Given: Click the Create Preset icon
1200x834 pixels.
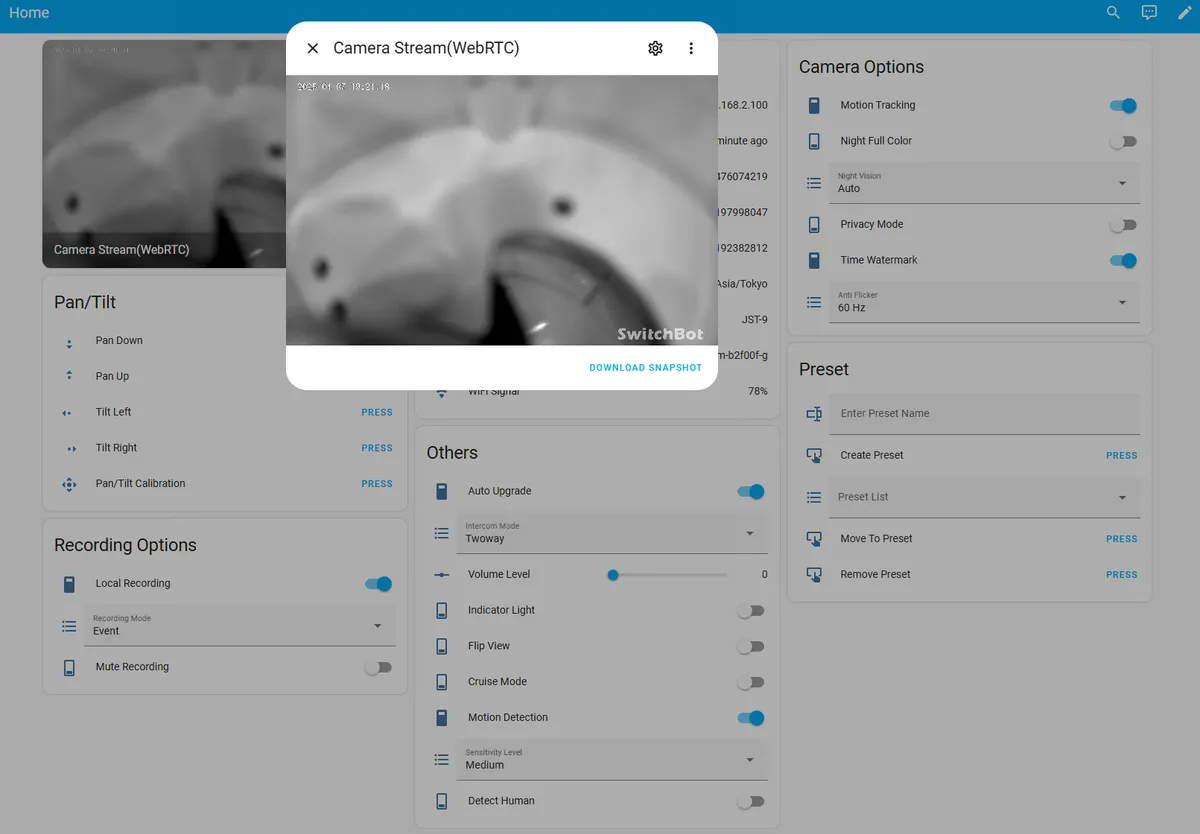Looking at the screenshot, I should [814, 455].
